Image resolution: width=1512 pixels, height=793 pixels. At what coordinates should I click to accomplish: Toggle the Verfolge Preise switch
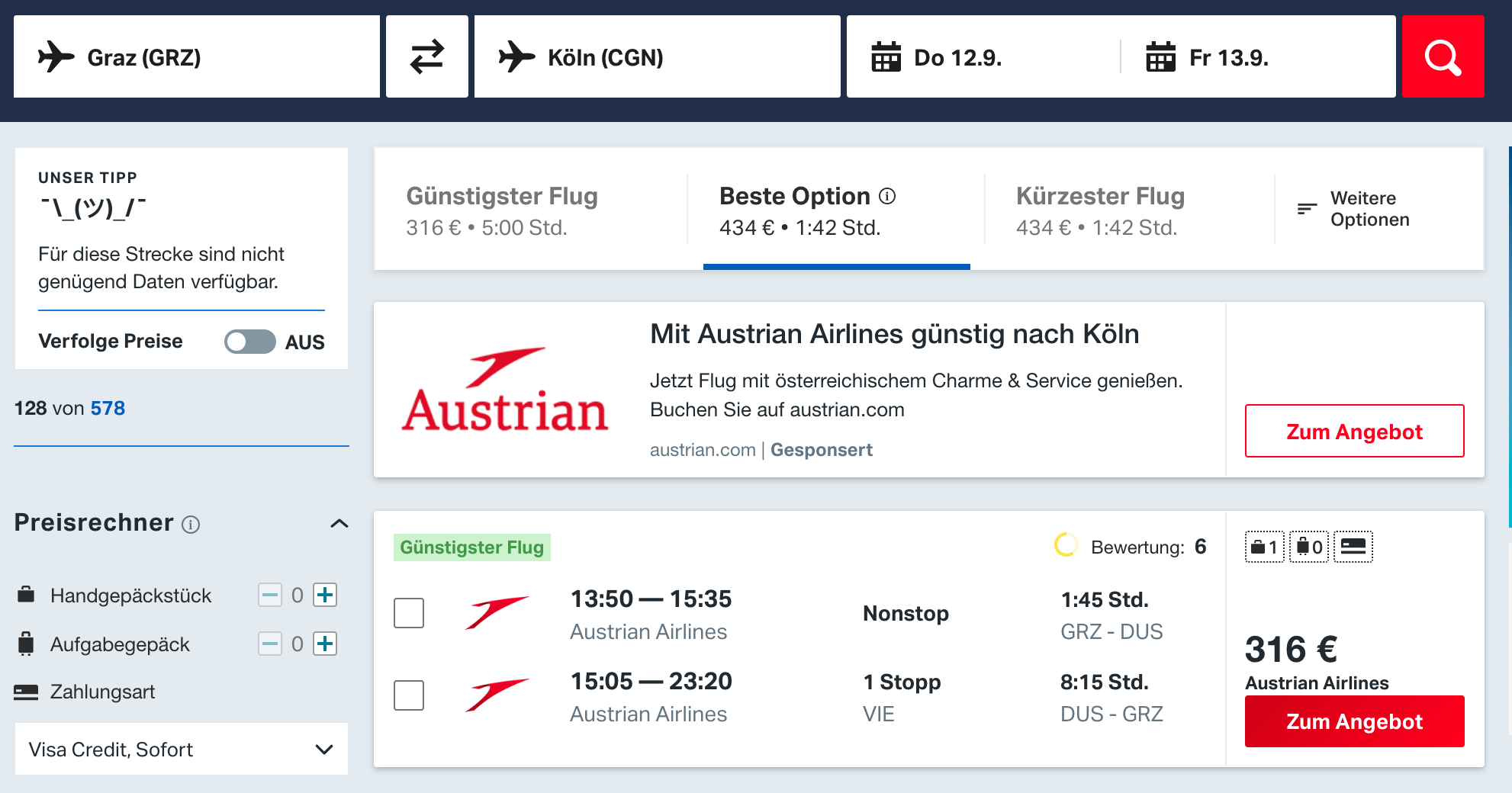point(250,342)
